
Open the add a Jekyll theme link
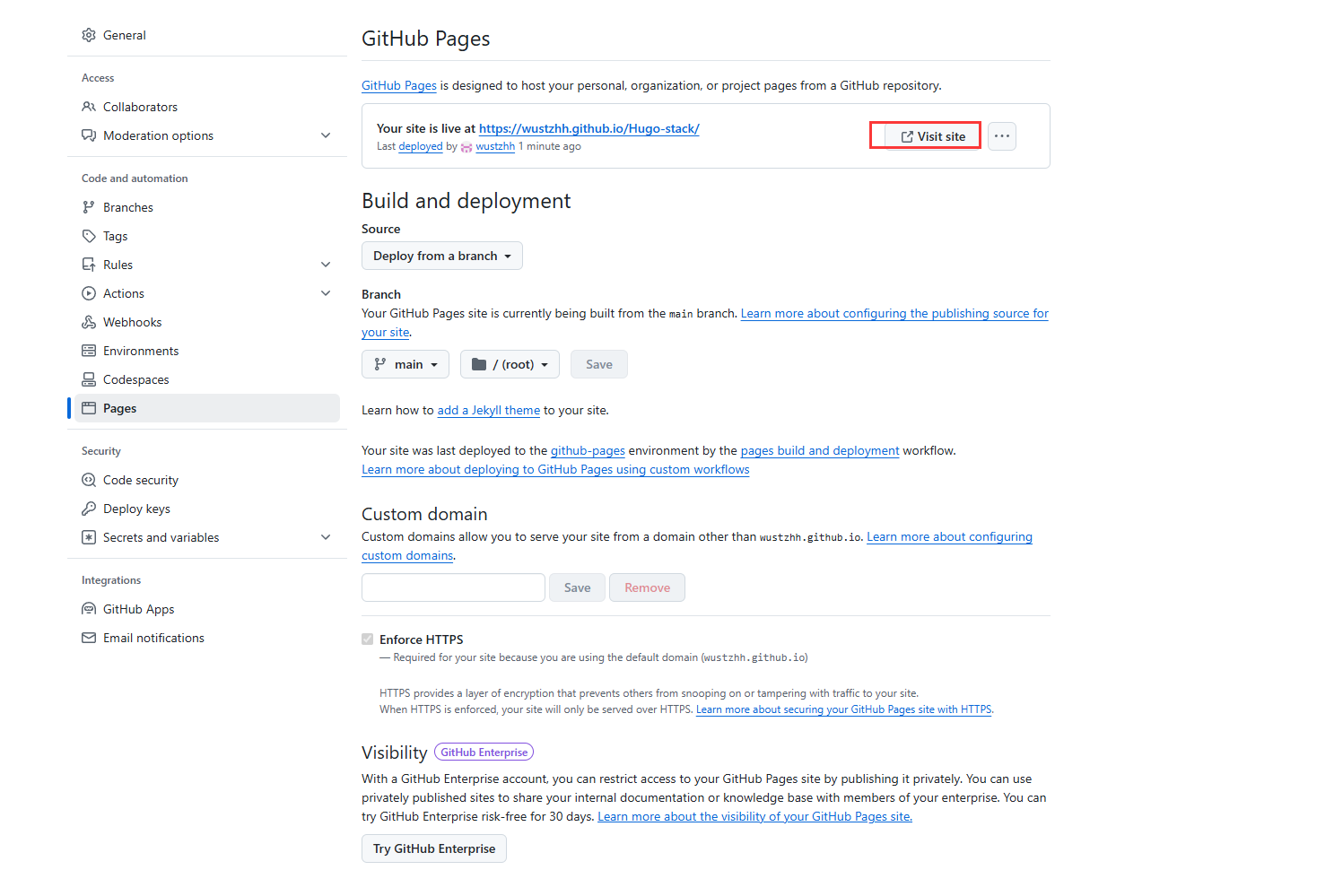488,410
